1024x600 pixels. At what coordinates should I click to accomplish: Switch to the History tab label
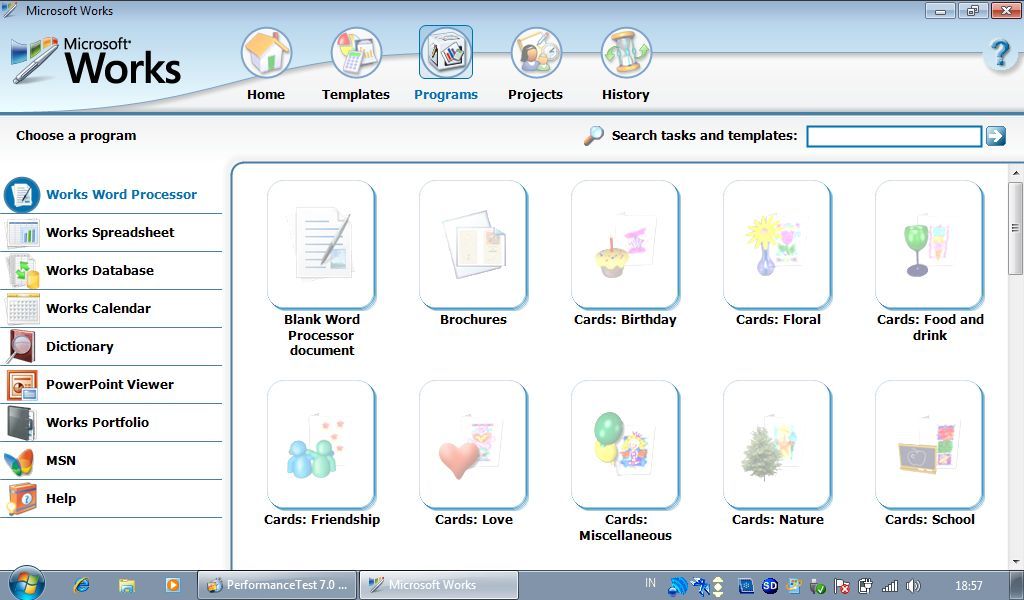[626, 95]
